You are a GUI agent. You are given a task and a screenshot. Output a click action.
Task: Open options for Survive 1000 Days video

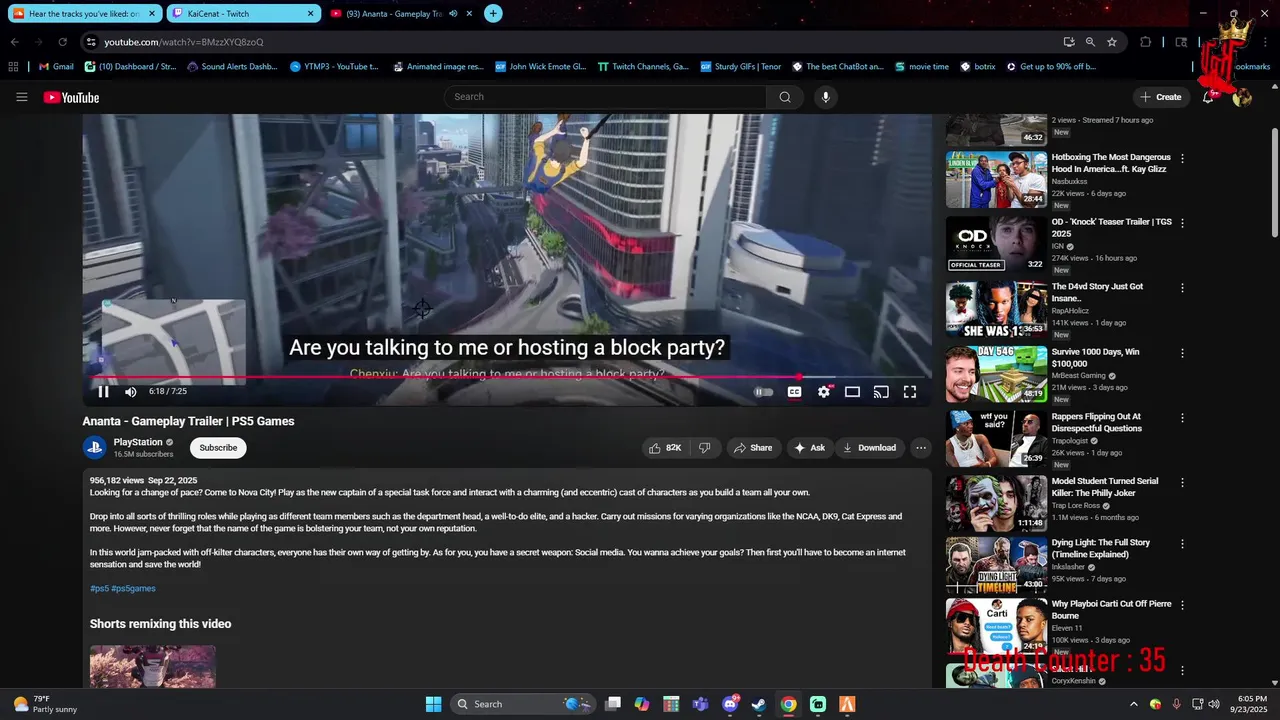1183,353
